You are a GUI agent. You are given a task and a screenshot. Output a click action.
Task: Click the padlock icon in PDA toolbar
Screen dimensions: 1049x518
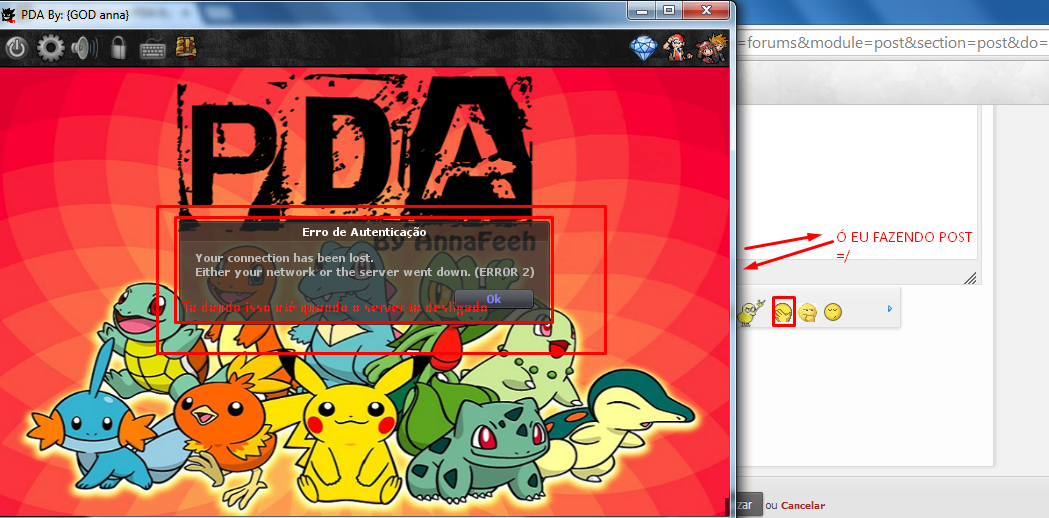click(x=119, y=48)
